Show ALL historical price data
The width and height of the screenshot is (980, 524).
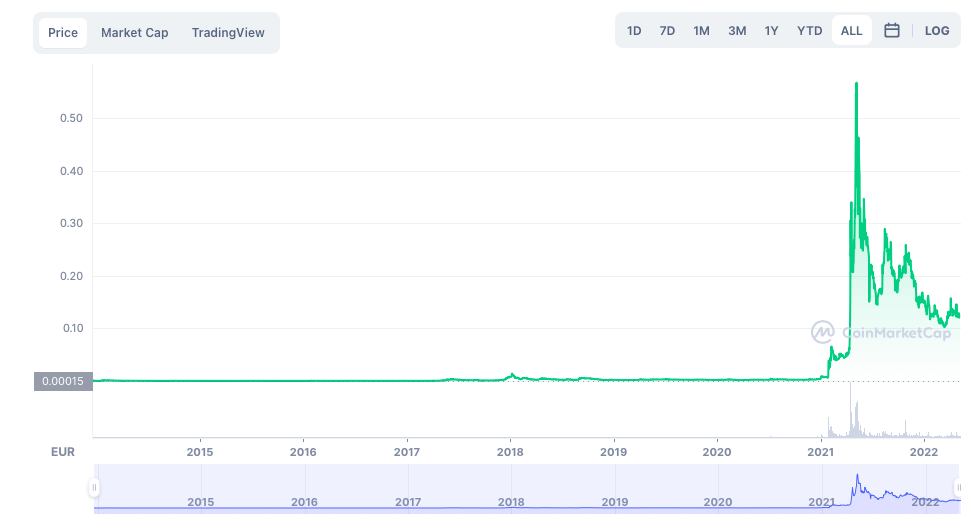tap(851, 31)
